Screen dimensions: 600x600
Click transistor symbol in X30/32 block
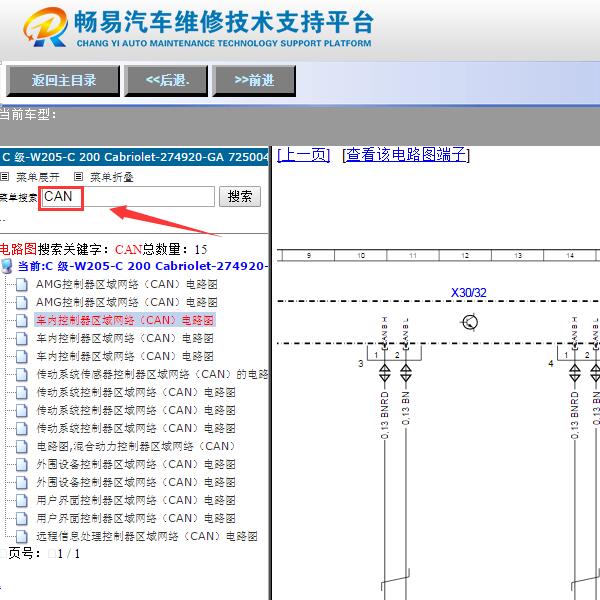point(470,322)
